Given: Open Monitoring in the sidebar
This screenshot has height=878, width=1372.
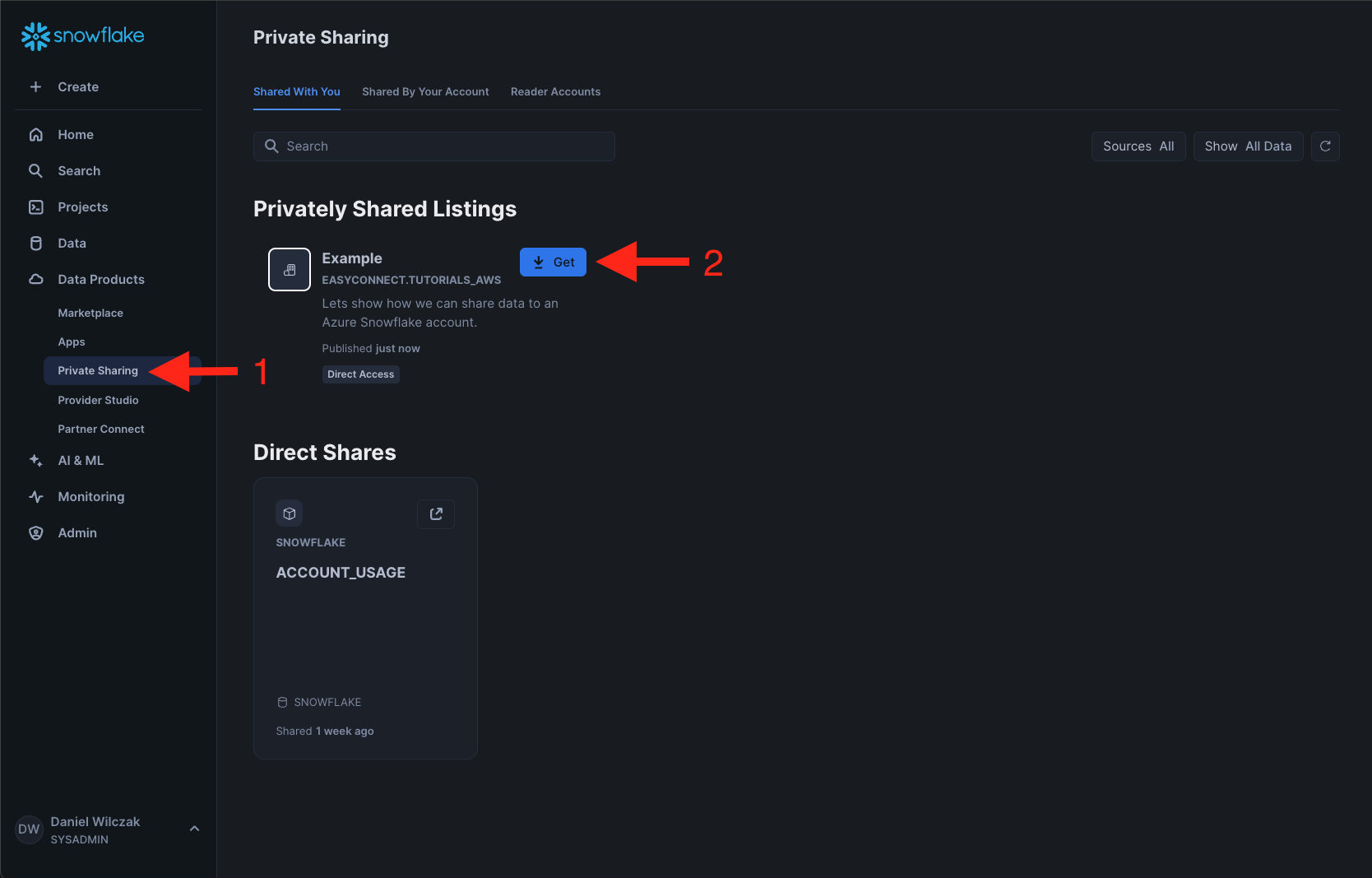Looking at the screenshot, I should (x=90, y=497).
